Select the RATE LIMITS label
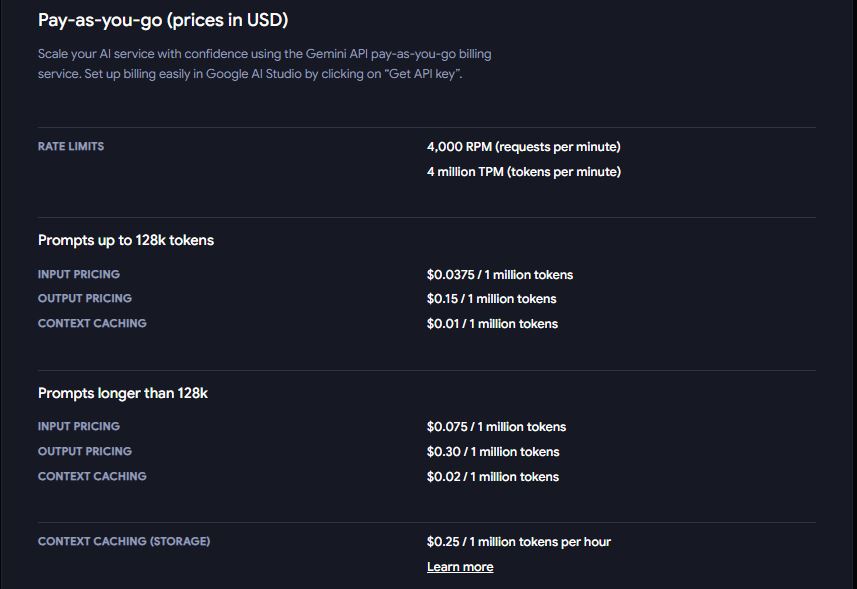Image resolution: width=857 pixels, height=589 pixels. [71, 146]
